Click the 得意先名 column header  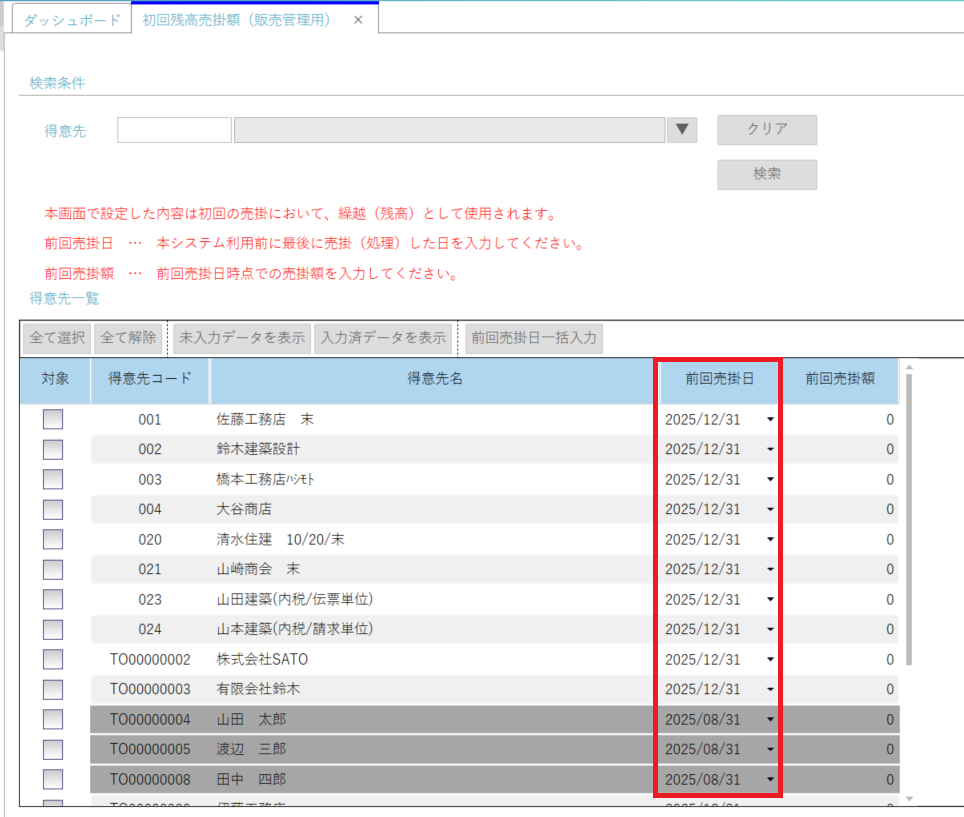(x=434, y=379)
